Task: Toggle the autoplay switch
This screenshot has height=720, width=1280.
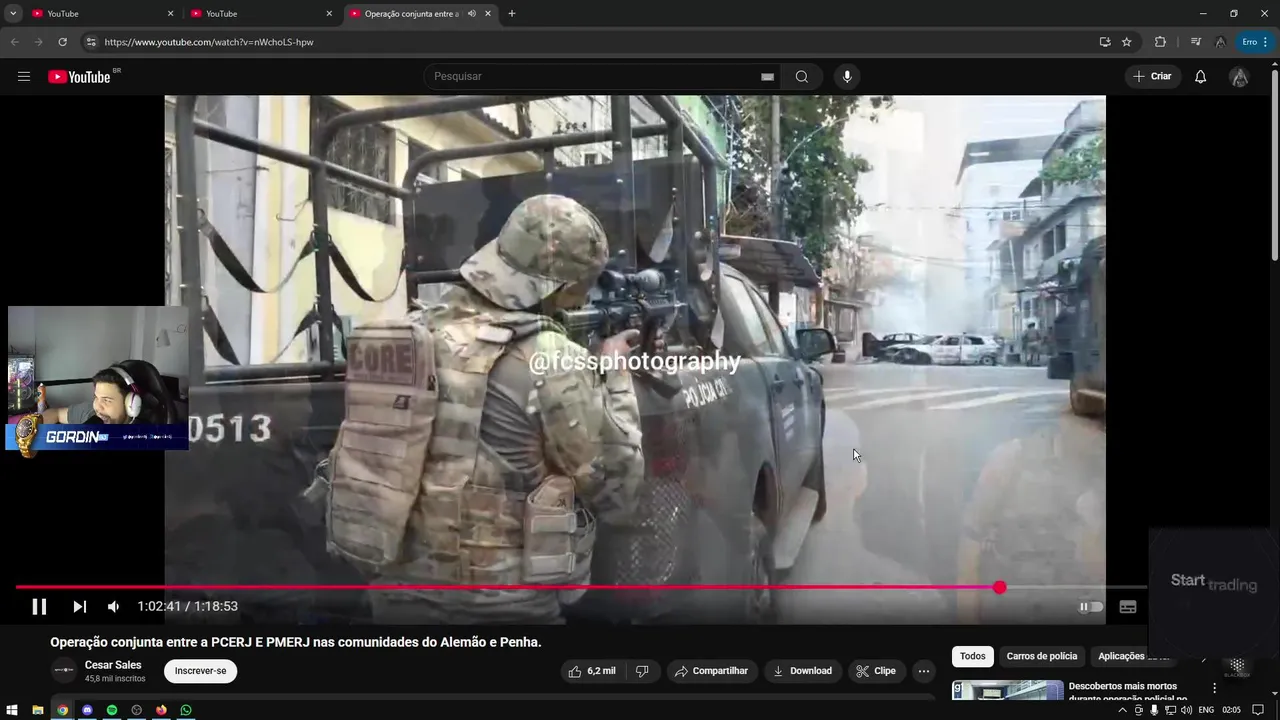Action: (x=1090, y=606)
